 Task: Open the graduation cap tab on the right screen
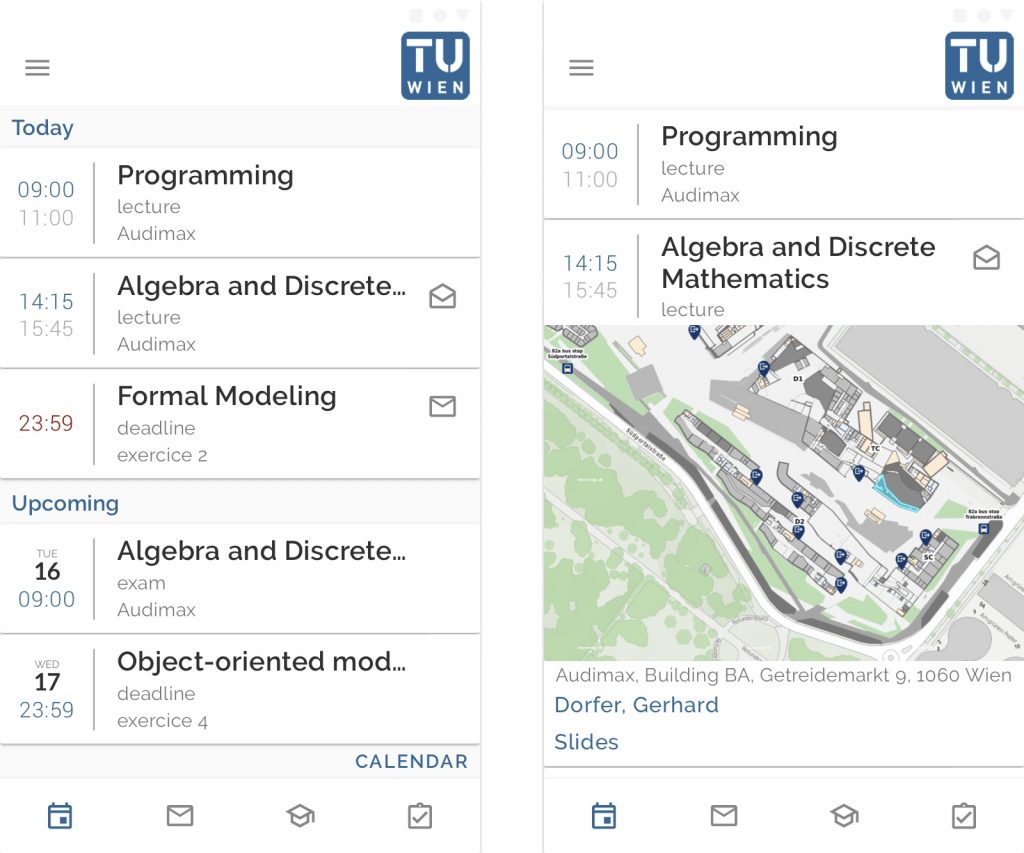(x=844, y=816)
